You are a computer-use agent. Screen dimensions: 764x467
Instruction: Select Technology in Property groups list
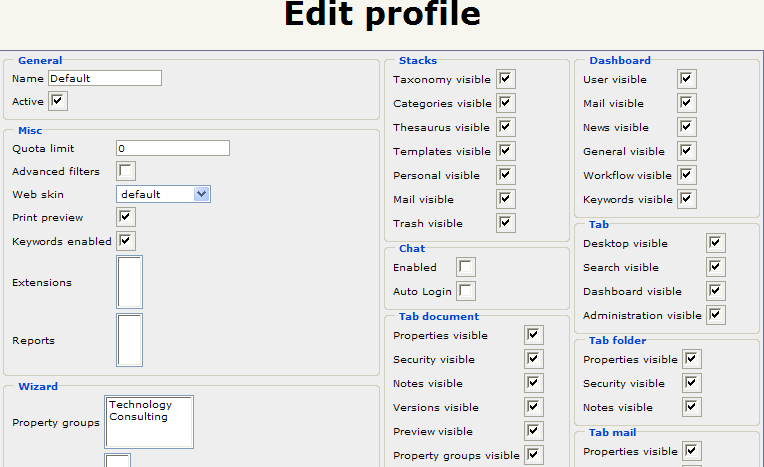click(140, 405)
